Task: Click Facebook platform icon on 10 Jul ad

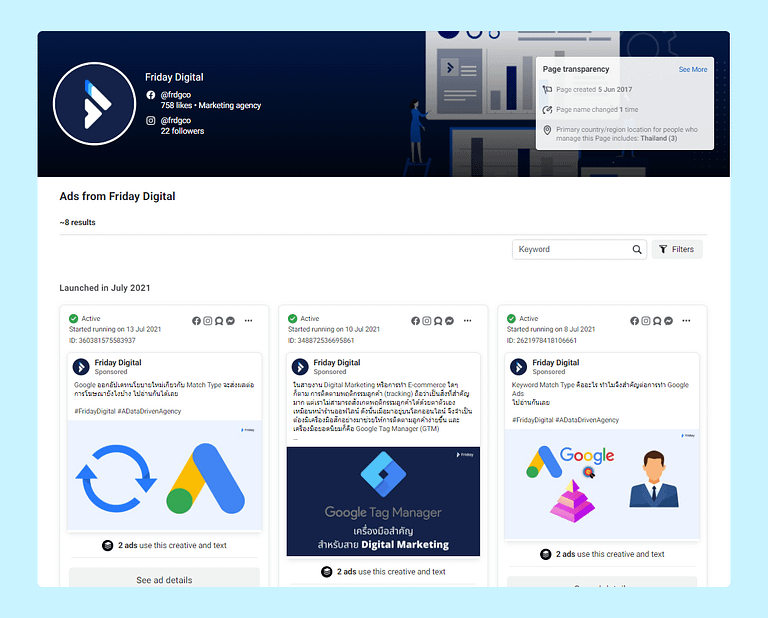Action: click(415, 321)
